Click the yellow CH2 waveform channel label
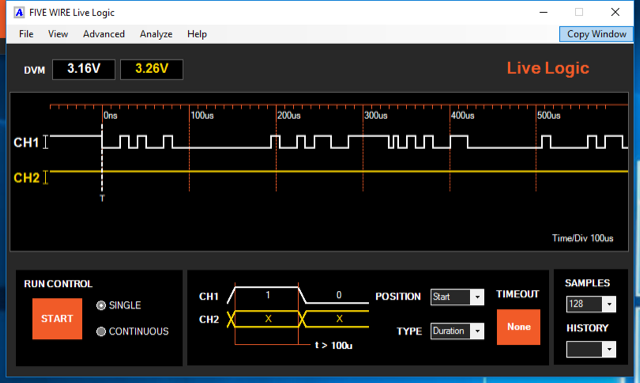Image resolution: width=640 pixels, height=383 pixels. pyautogui.click(x=27, y=178)
